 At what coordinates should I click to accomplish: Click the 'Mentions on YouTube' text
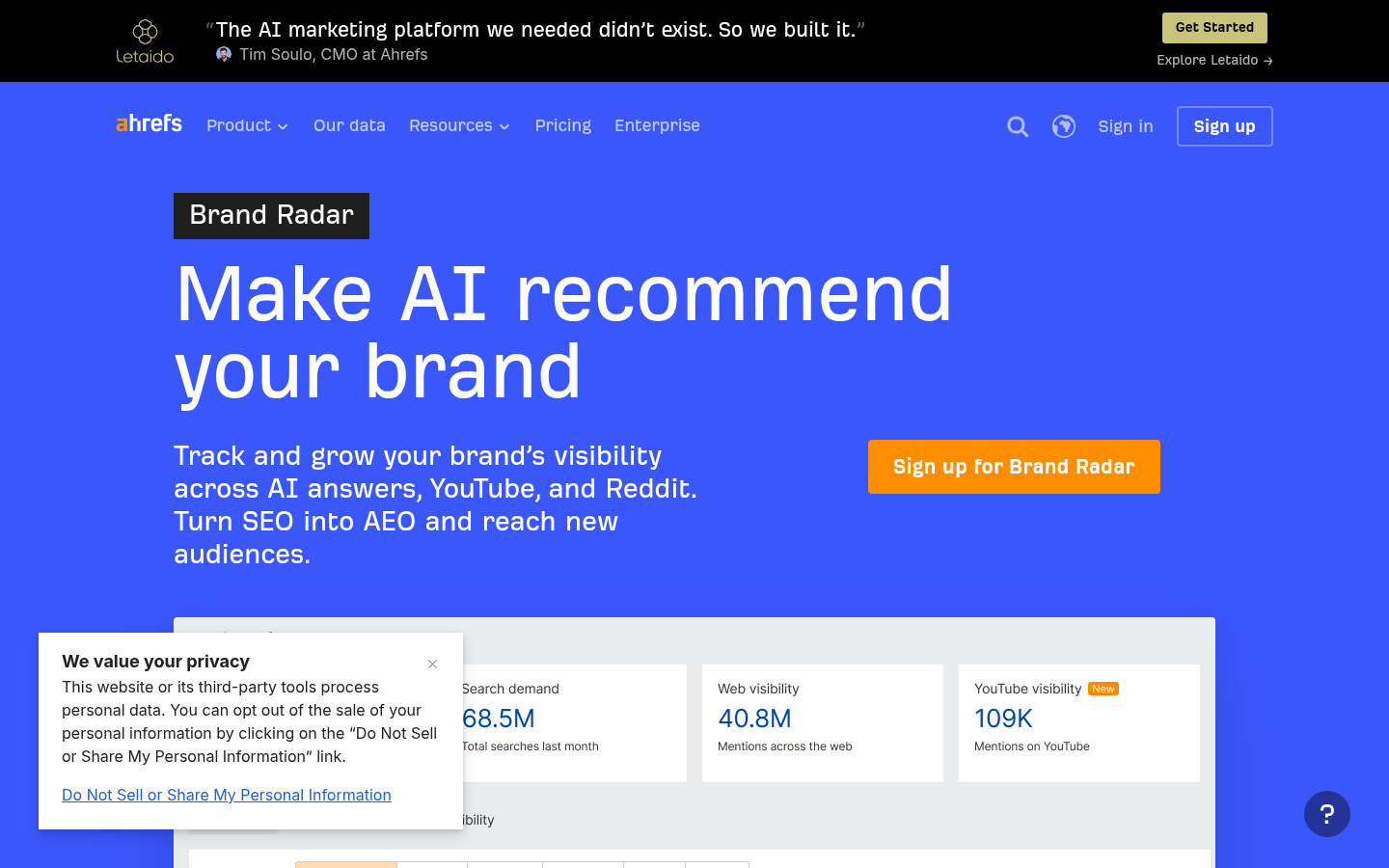(1032, 746)
